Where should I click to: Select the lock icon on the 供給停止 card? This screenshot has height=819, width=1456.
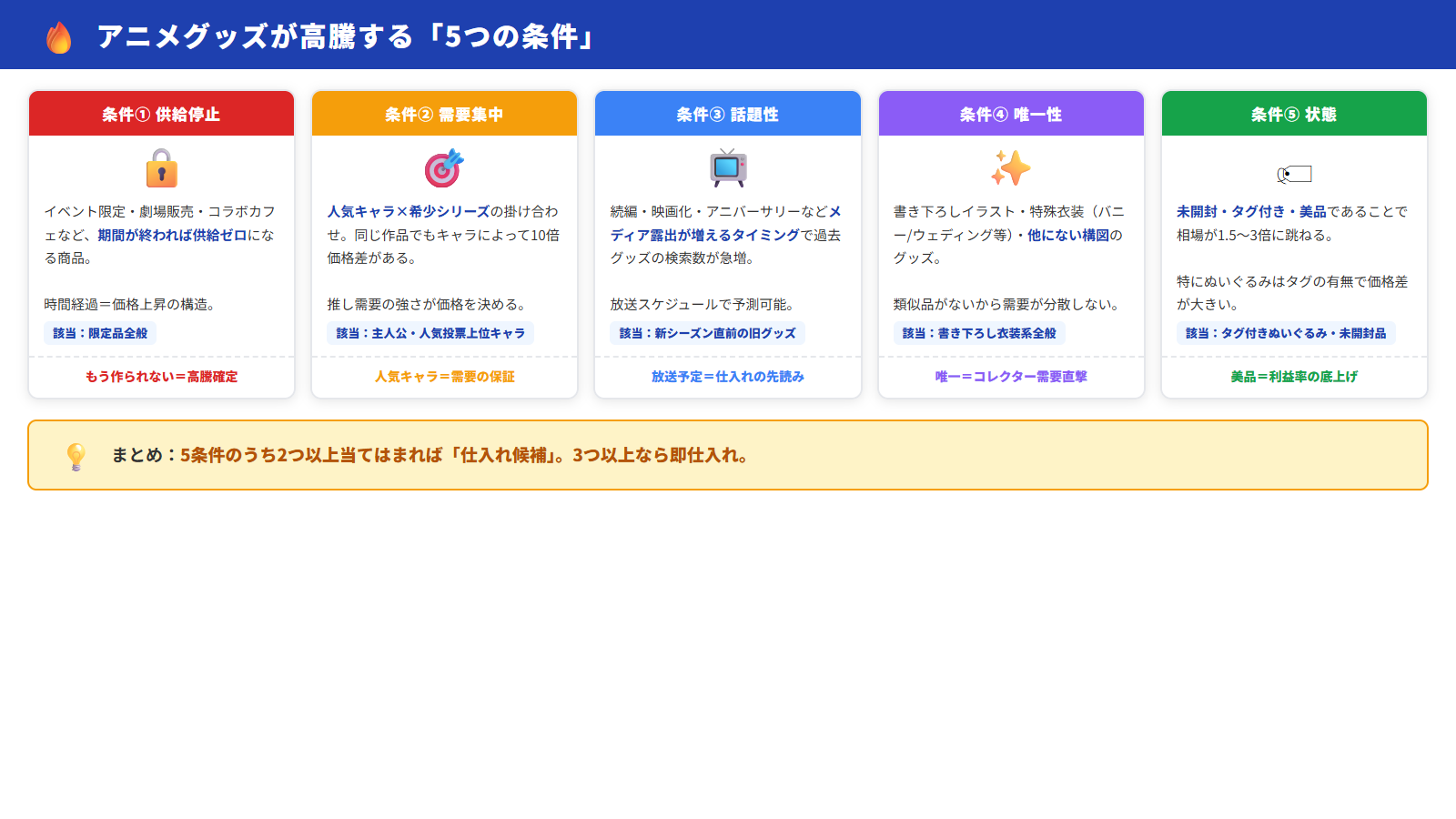[160, 169]
